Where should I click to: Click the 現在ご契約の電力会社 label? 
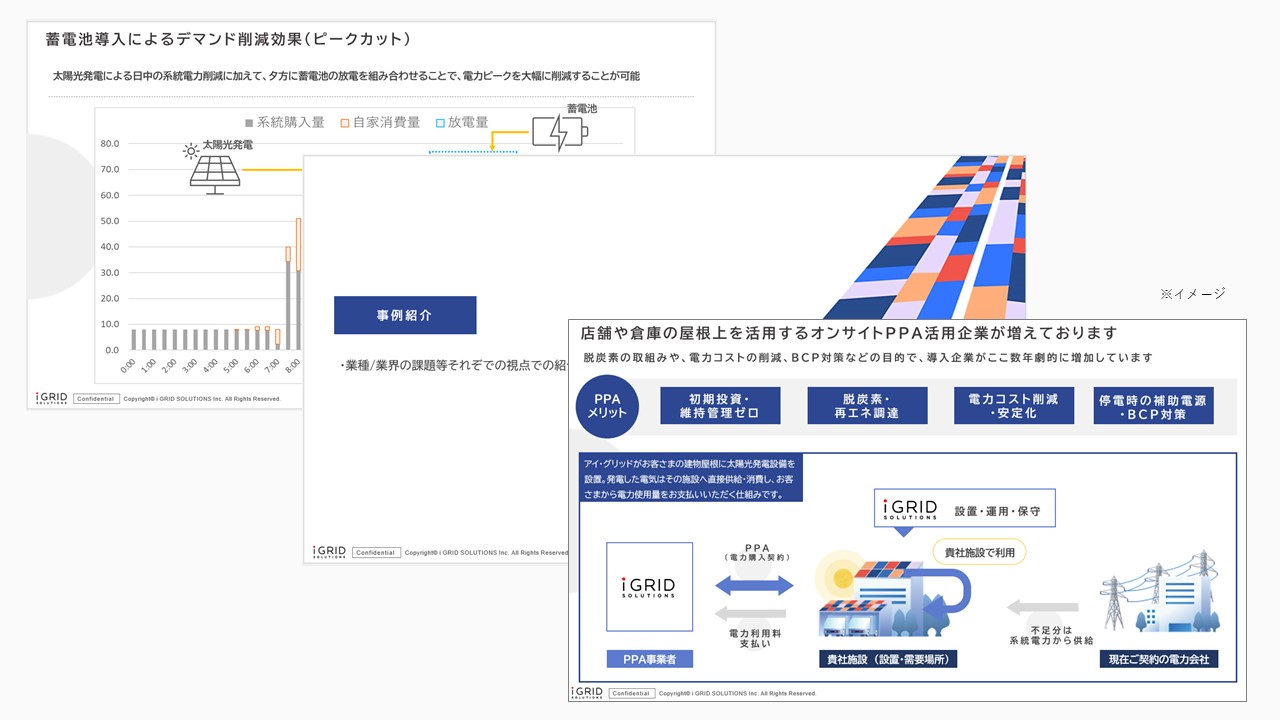1159,659
